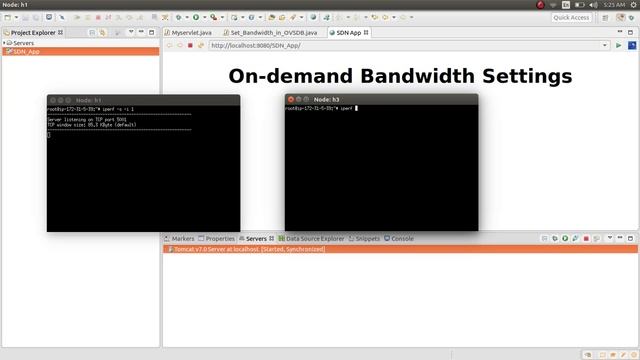Switch to the Properties tab
This screenshot has height=360, width=640.
(x=216, y=238)
